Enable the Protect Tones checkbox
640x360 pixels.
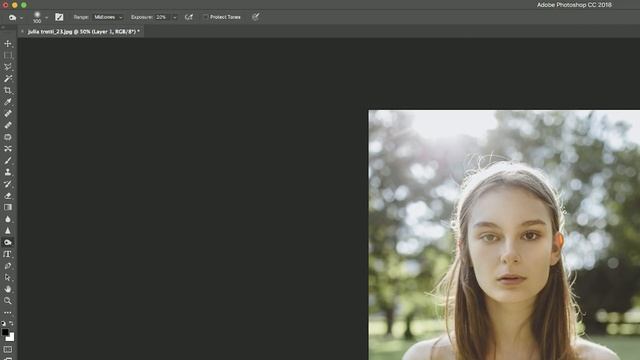click(x=206, y=17)
